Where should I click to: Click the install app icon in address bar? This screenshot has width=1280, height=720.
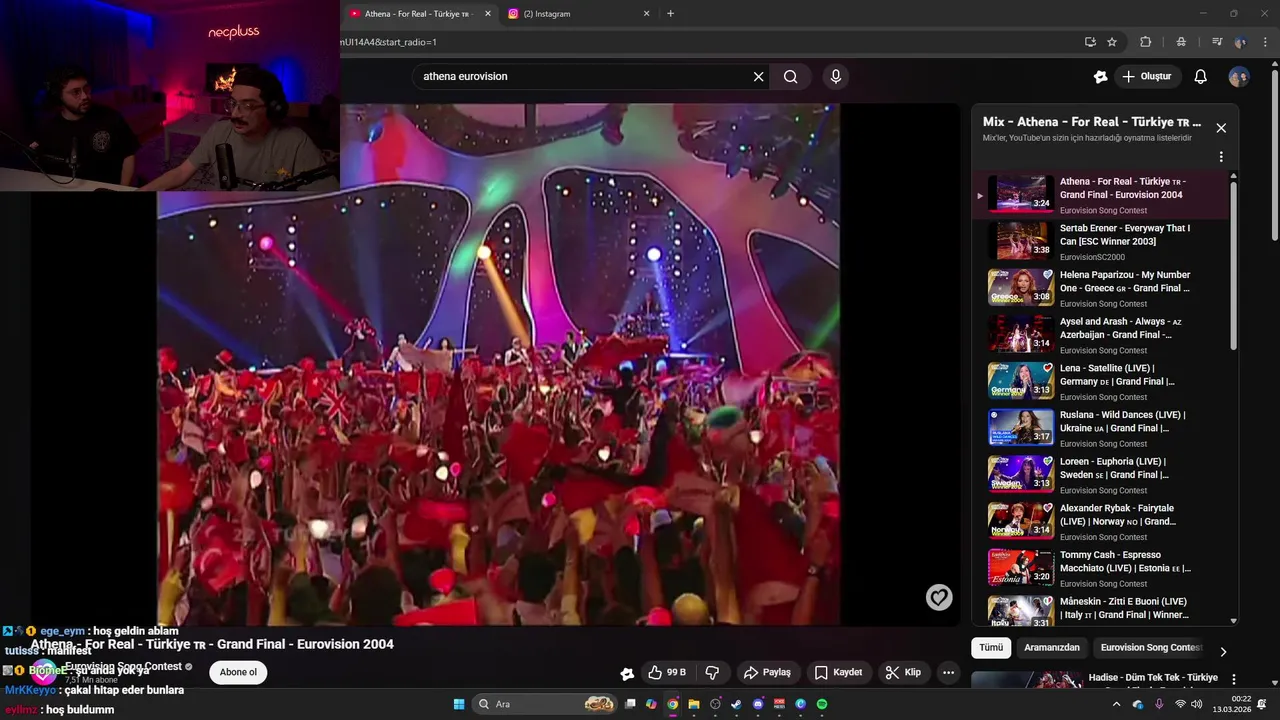pyautogui.click(x=1090, y=42)
